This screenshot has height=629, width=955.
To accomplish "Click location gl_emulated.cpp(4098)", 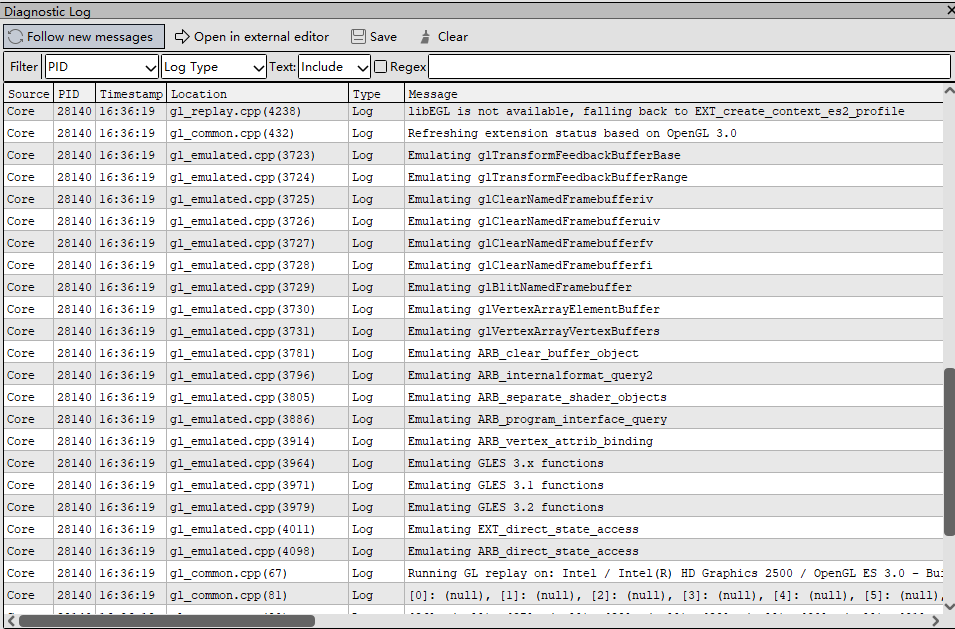I will click(x=242, y=551).
